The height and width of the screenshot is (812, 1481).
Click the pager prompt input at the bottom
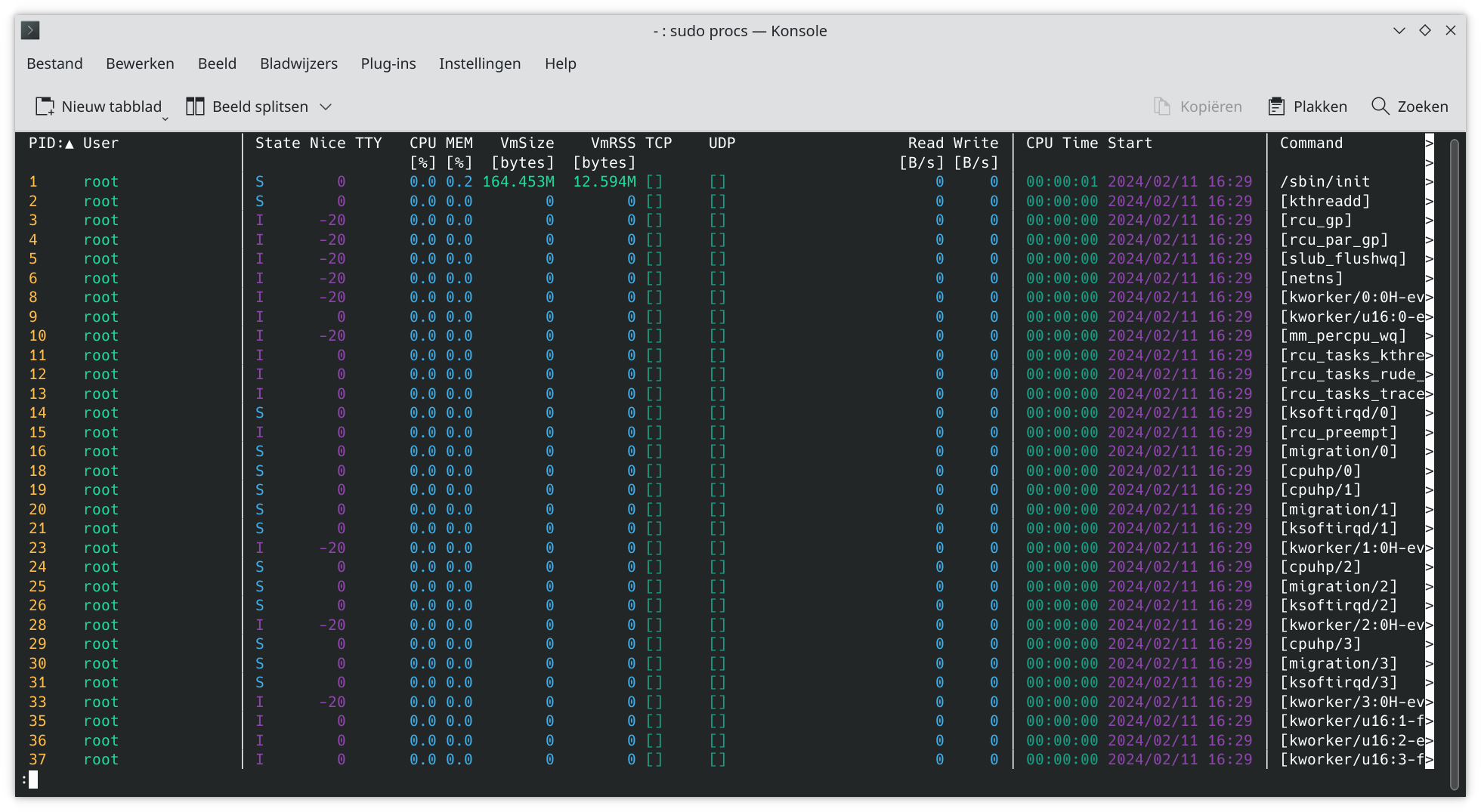[33, 780]
